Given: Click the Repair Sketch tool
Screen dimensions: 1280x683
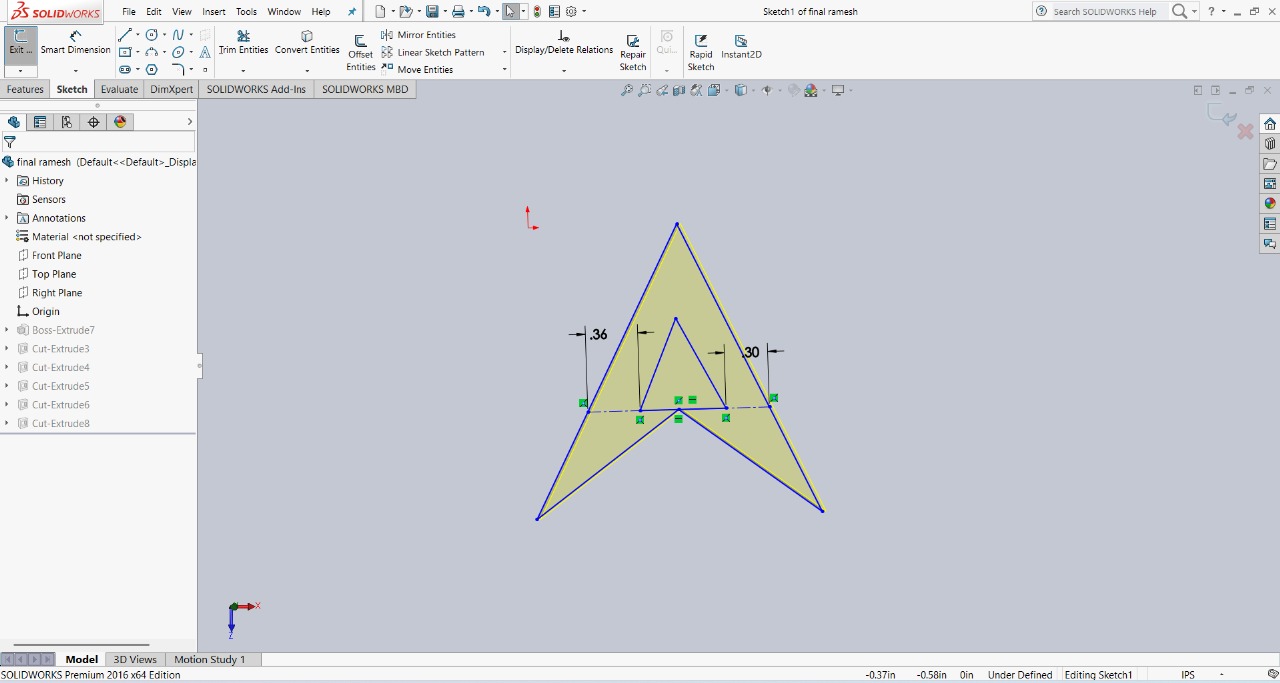Looking at the screenshot, I should [633, 53].
